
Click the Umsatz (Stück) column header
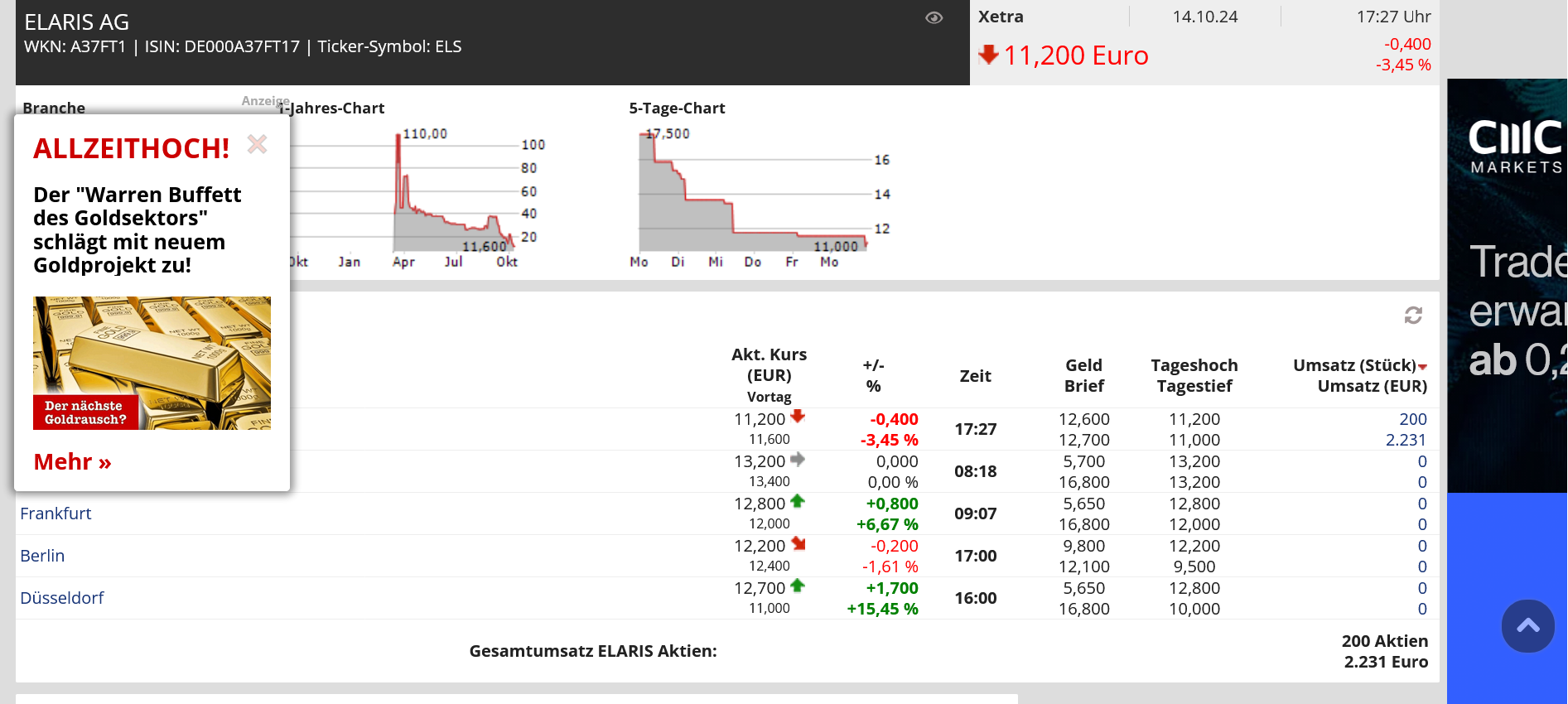(1353, 365)
